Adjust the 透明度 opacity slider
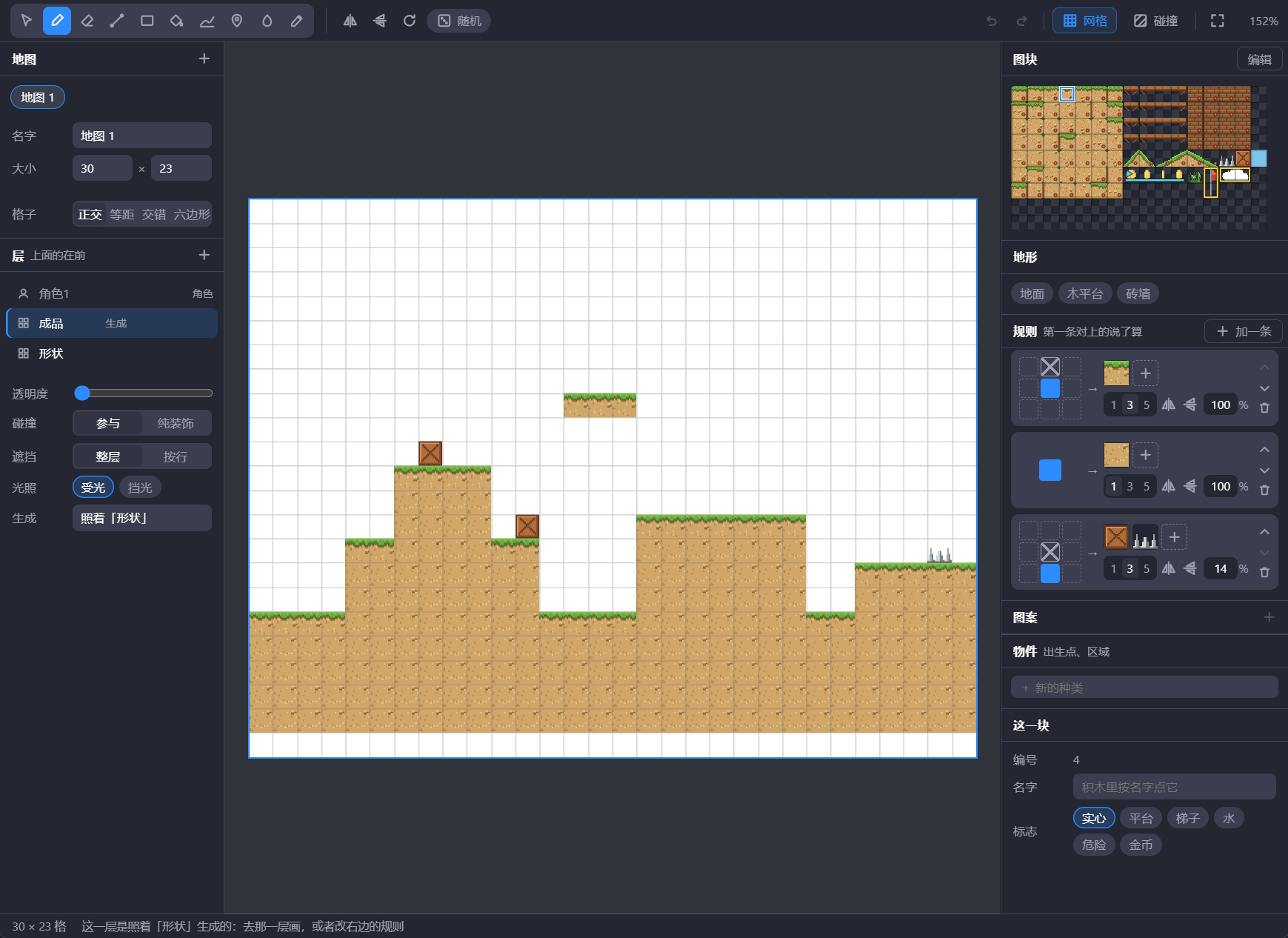This screenshot has height=938, width=1288. pyautogui.click(x=144, y=393)
